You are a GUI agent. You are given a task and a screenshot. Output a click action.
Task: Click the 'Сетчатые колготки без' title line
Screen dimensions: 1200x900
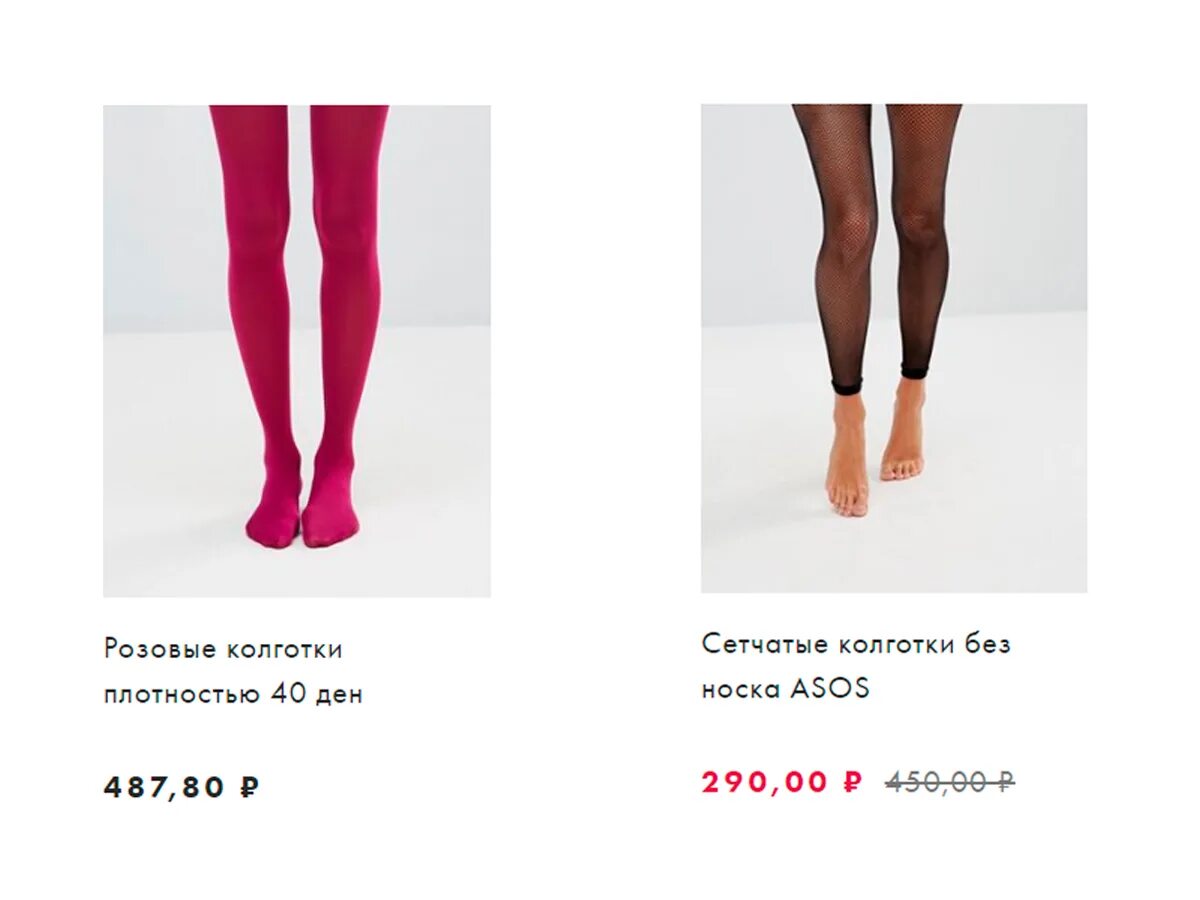coord(856,644)
